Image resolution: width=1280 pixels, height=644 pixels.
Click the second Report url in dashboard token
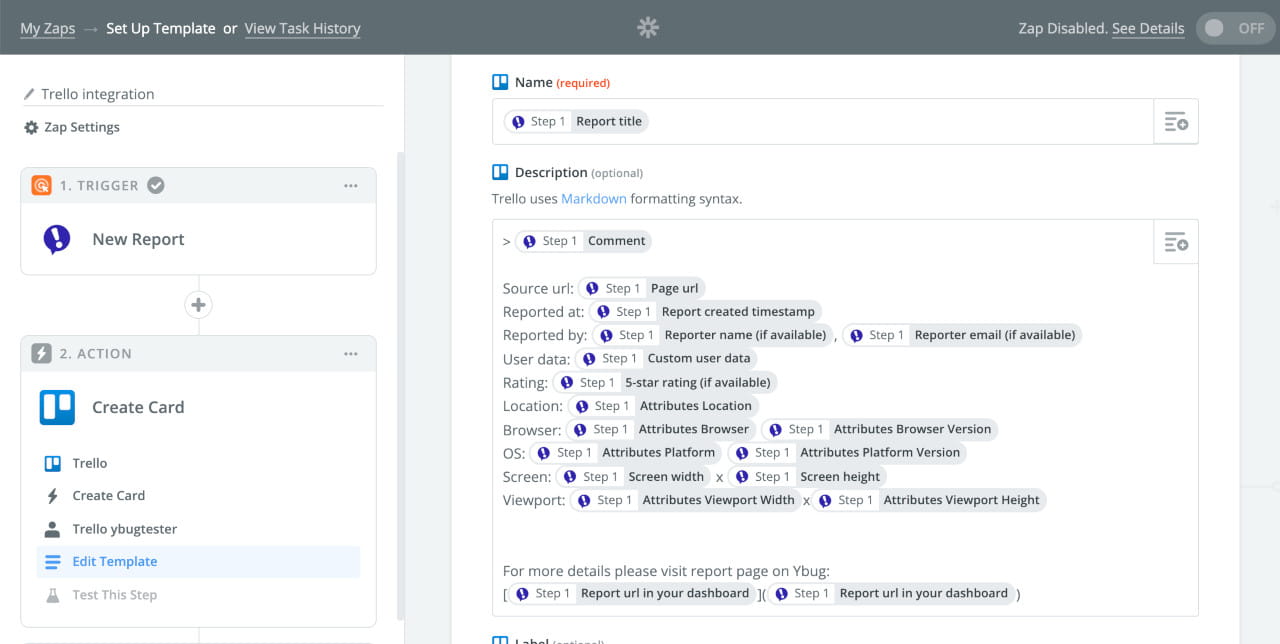click(890, 593)
